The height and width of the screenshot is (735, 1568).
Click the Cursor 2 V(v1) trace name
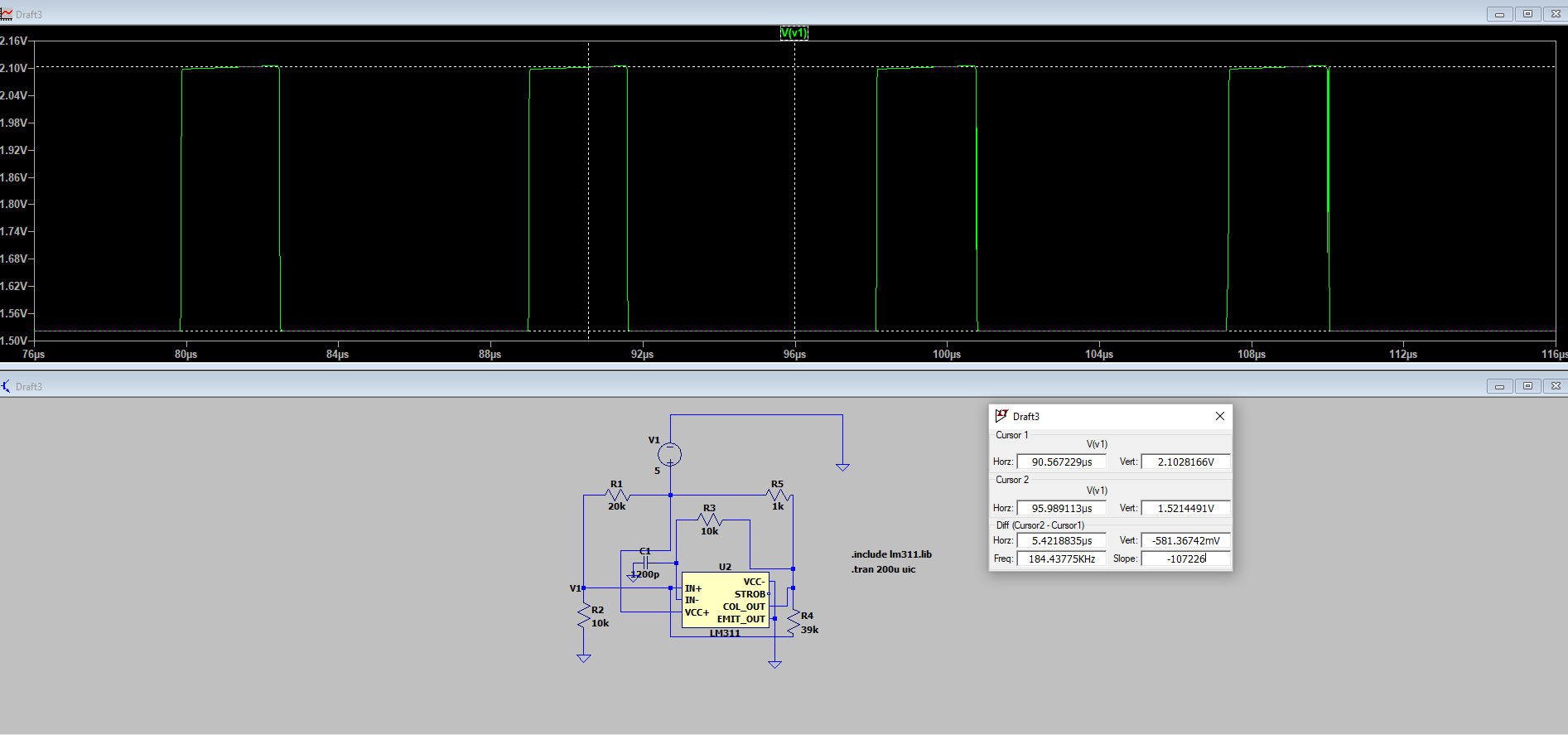tap(1097, 491)
